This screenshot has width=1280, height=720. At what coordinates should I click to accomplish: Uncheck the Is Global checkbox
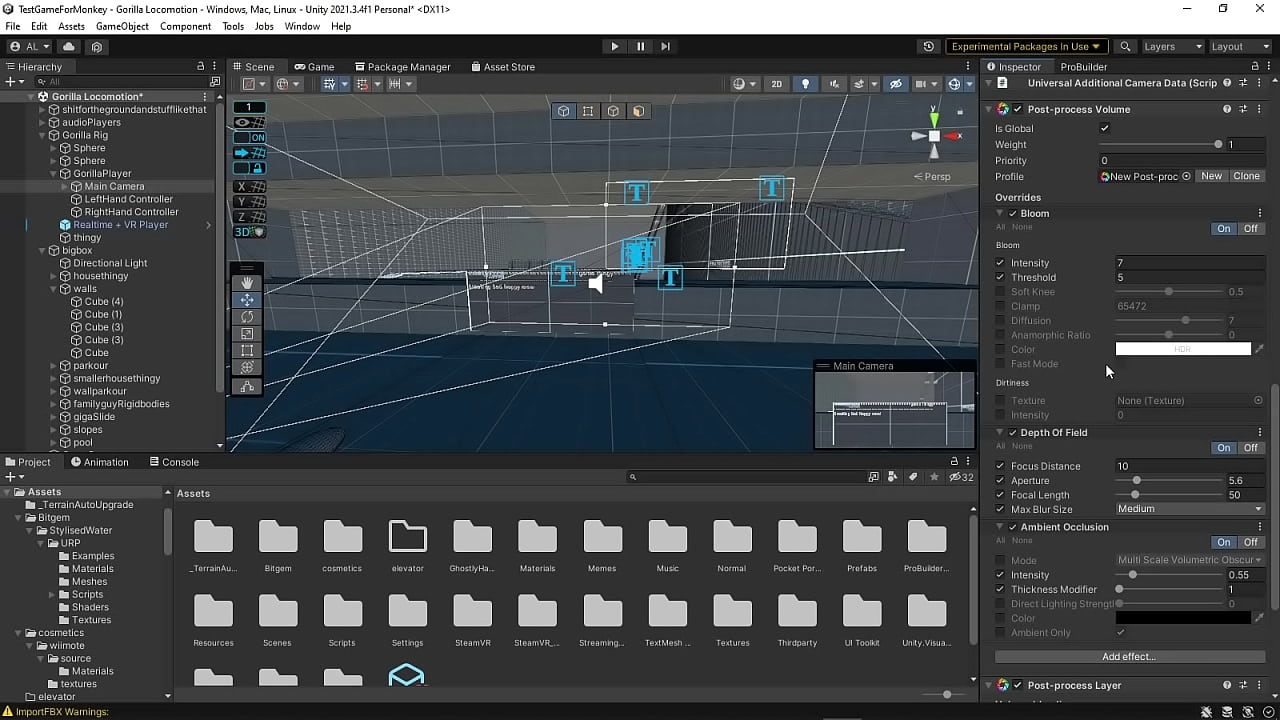pyautogui.click(x=1104, y=128)
